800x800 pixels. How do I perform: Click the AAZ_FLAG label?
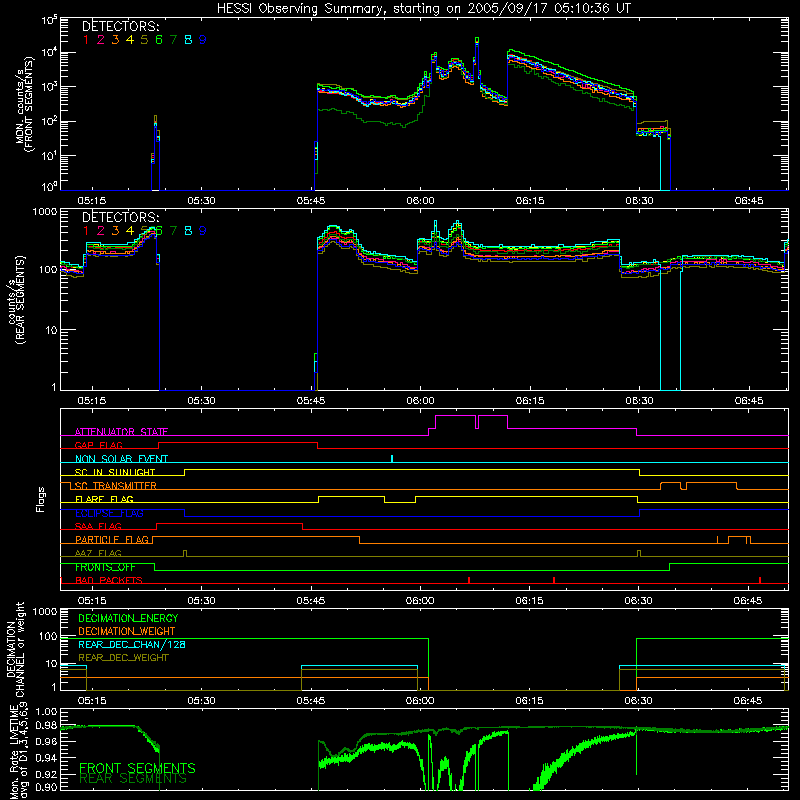tap(98, 553)
